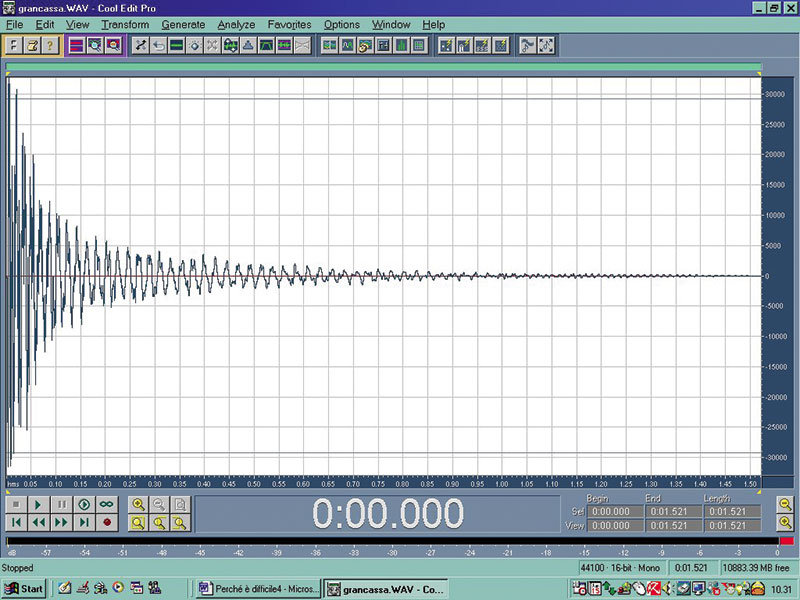The image size is (800, 600).
Task: Open the Window menu
Action: [x=391, y=24]
